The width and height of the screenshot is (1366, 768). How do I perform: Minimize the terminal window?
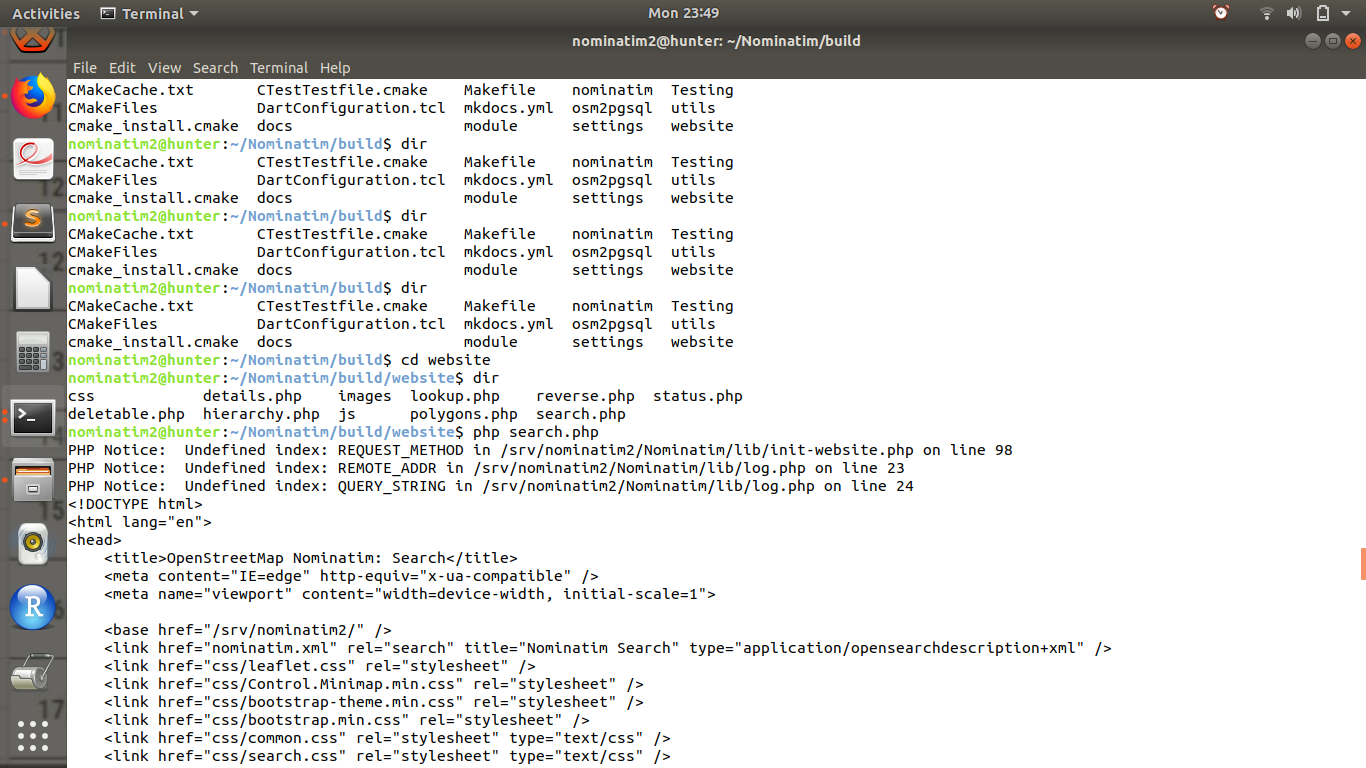(1313, 41)
